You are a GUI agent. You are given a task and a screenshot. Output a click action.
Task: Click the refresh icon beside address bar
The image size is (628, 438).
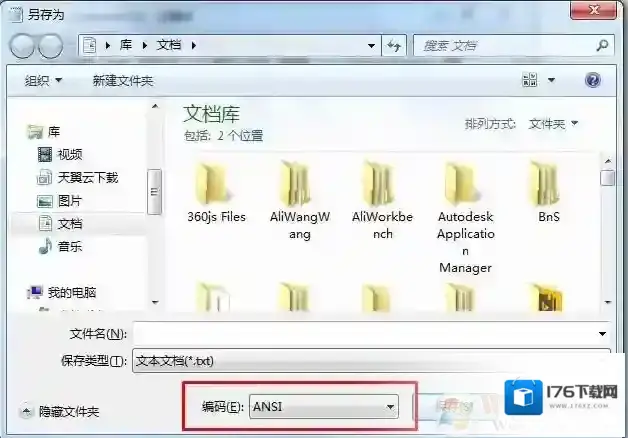coord(394,46)
